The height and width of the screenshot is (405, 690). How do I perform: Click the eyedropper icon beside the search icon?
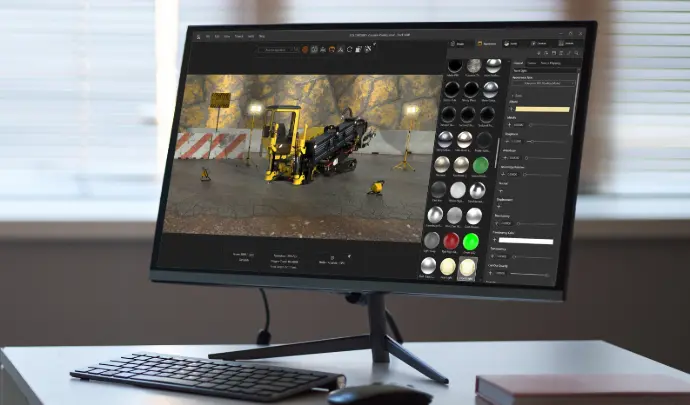click(569, 53)
